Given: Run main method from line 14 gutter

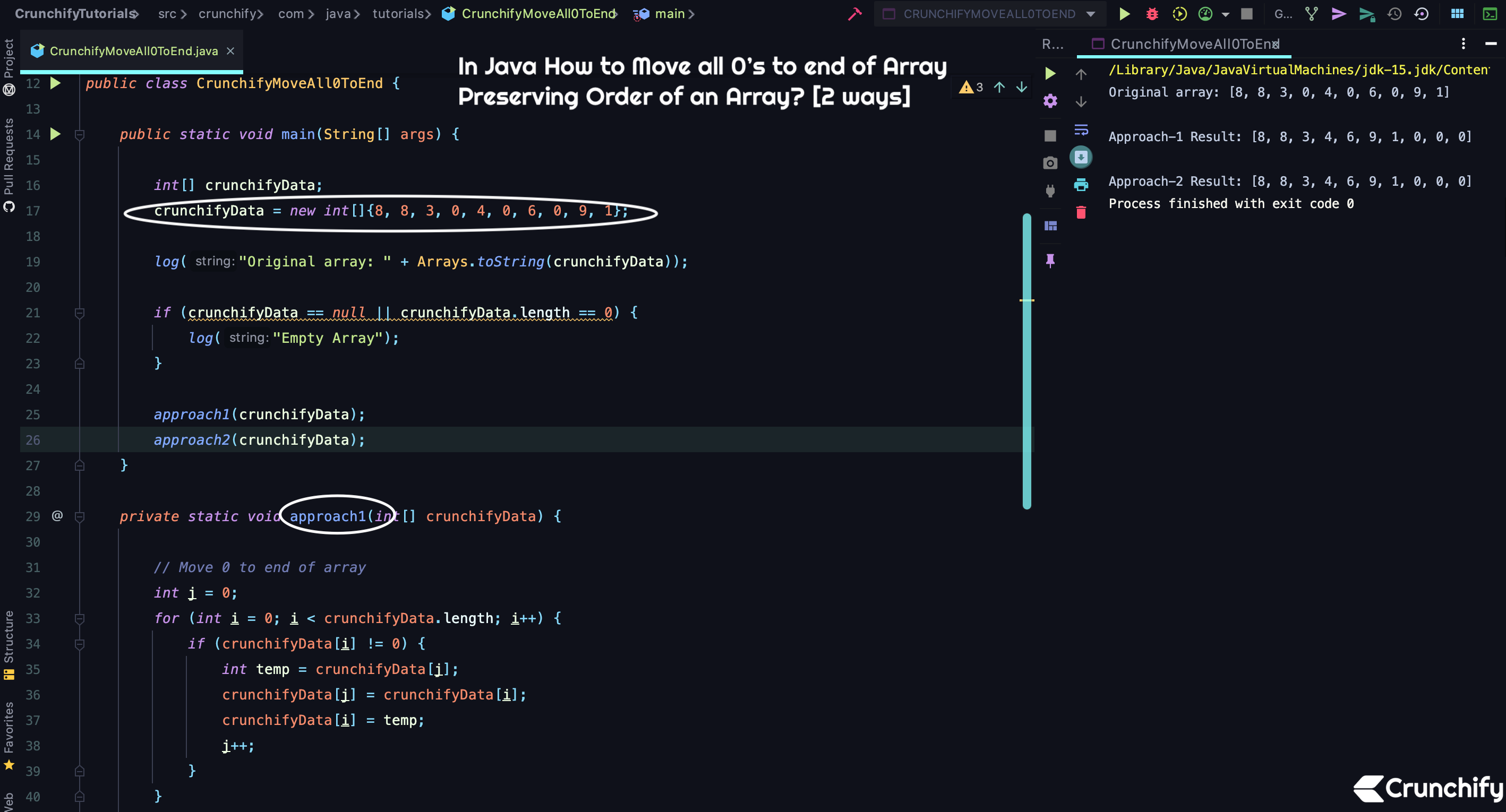Looking at the screenshot, I should tap(56, 134).
